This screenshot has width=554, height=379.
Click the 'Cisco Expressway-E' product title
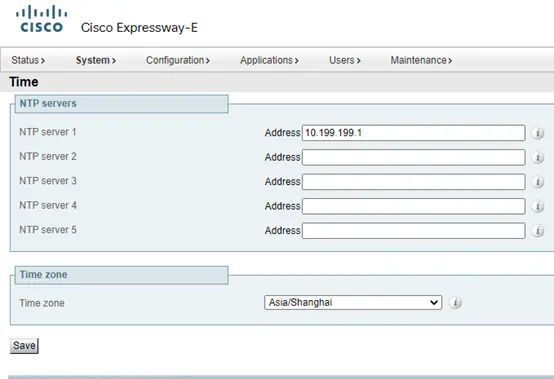(139, 28)
